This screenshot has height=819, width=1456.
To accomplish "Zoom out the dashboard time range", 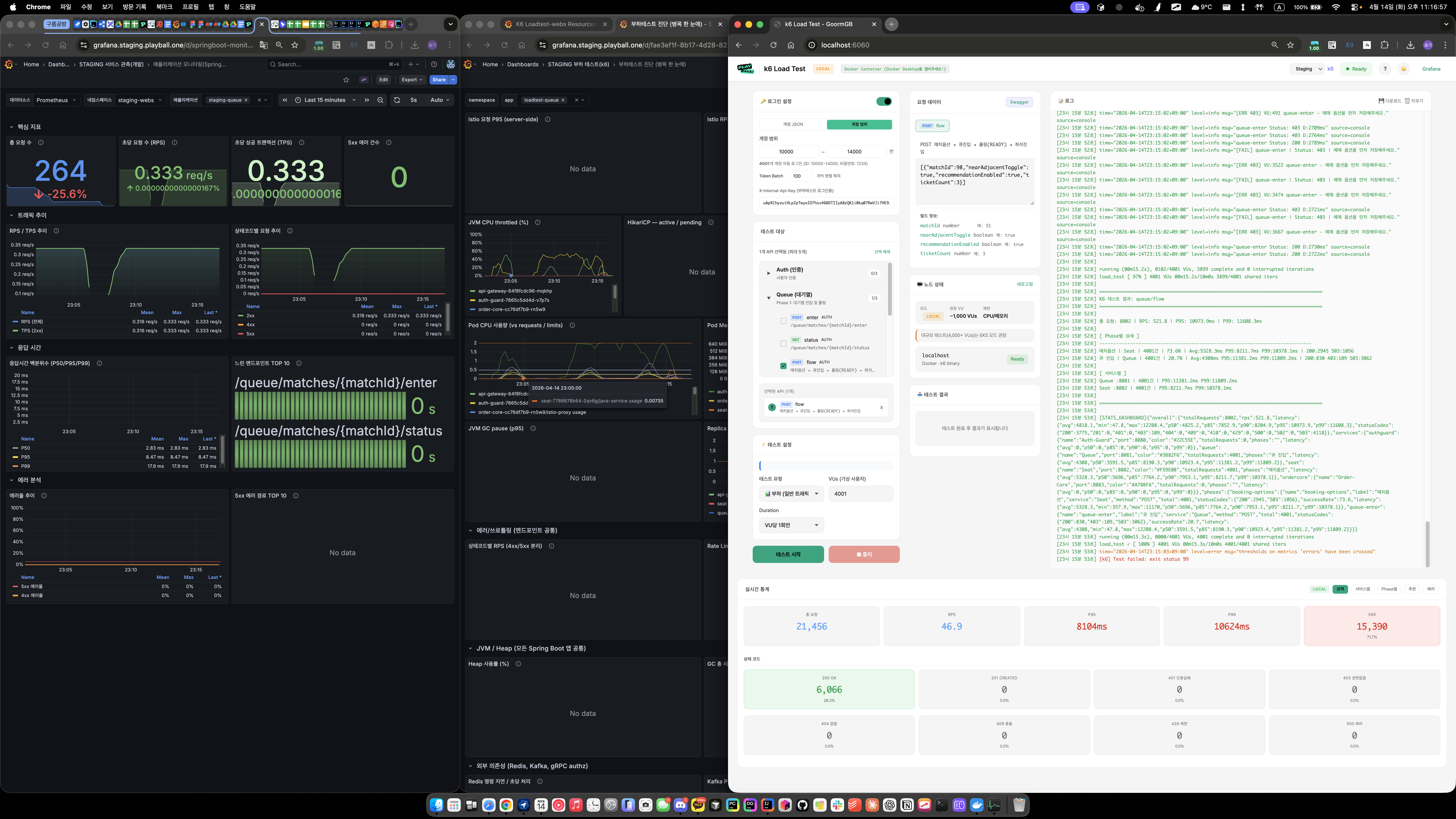I will tap(380, 100).
